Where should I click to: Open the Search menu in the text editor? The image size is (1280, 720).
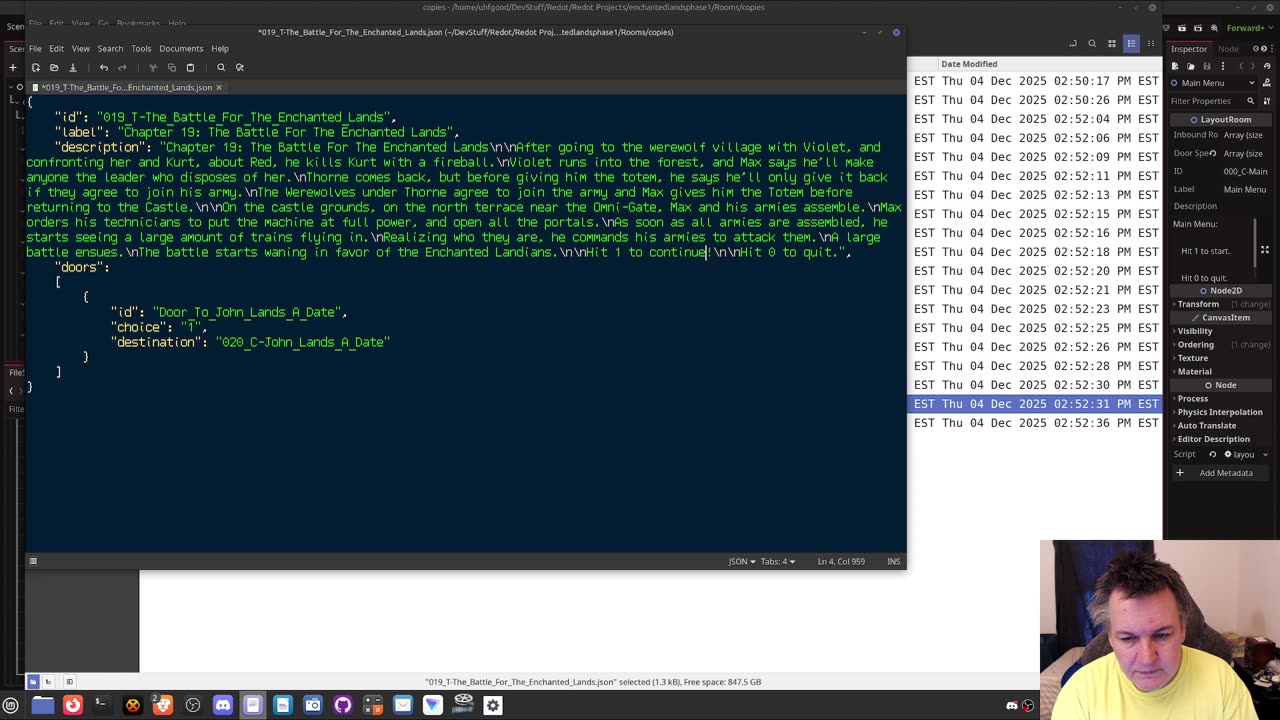[x=110, y=48]
